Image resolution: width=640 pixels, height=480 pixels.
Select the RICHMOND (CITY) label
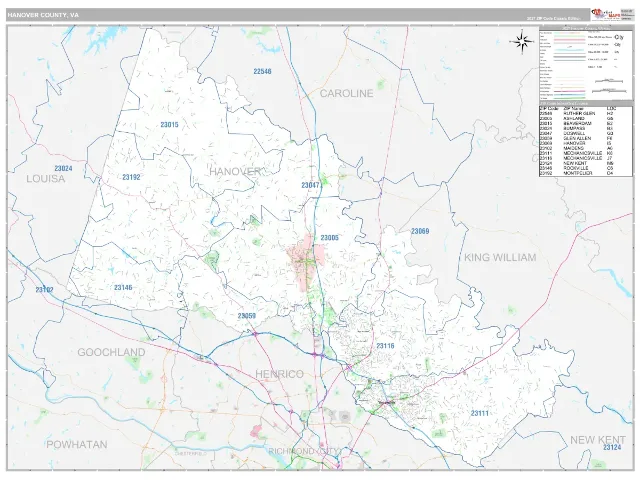click(x=304, y=451)
